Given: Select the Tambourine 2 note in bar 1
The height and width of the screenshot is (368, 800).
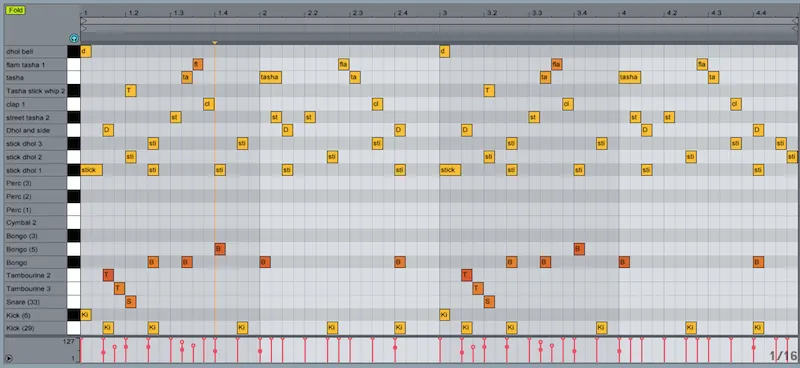Looking at the screenshot, I should (108, 276).
